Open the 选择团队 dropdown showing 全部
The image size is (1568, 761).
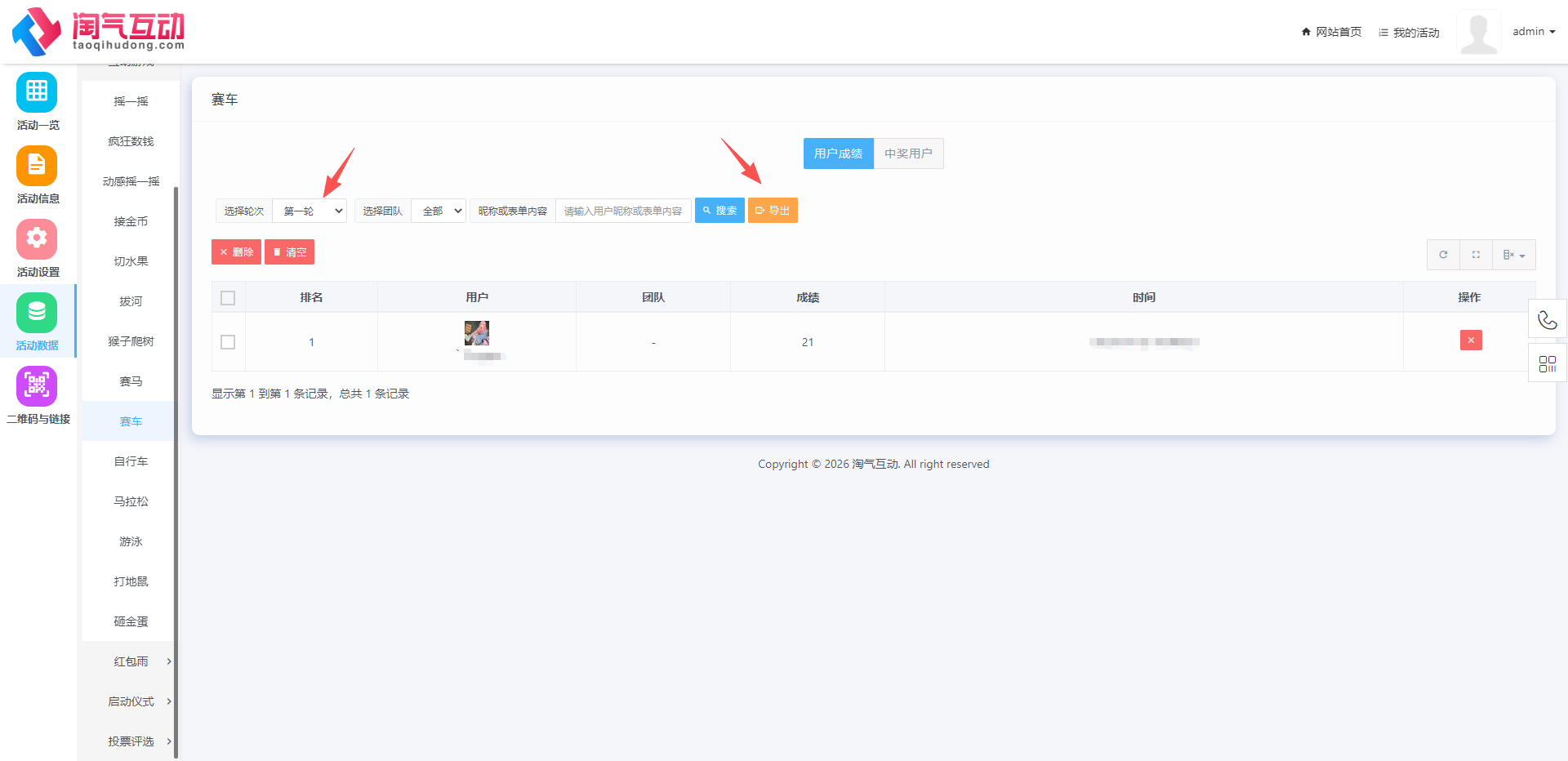439,211
